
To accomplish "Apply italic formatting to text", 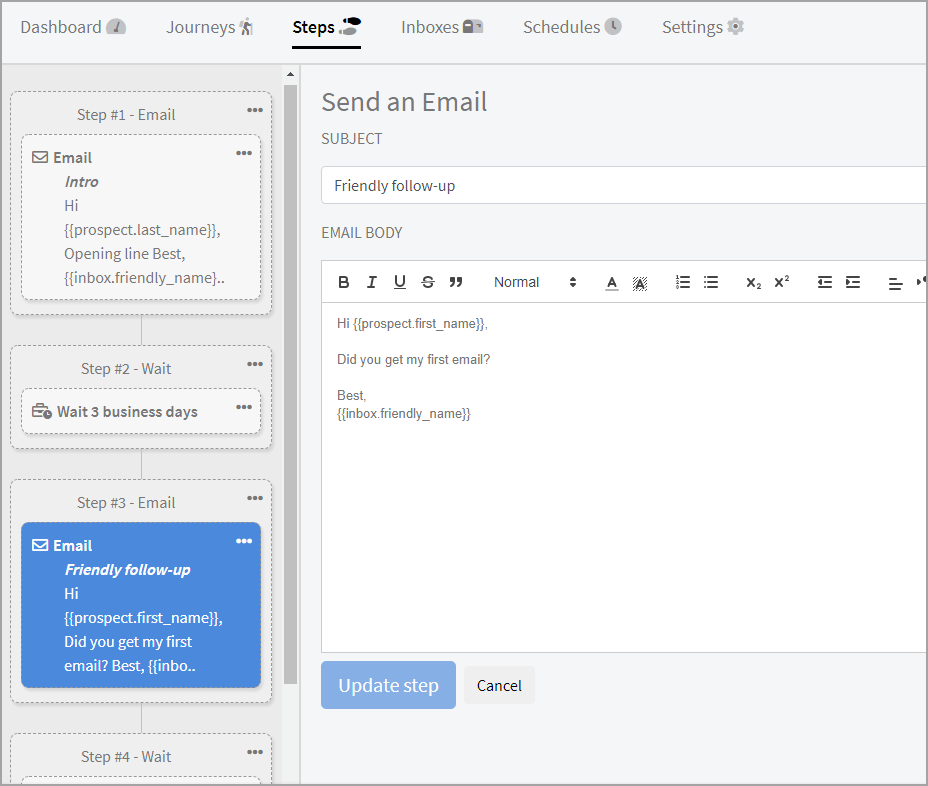I will pyautogui.click(x=372, y=282).
